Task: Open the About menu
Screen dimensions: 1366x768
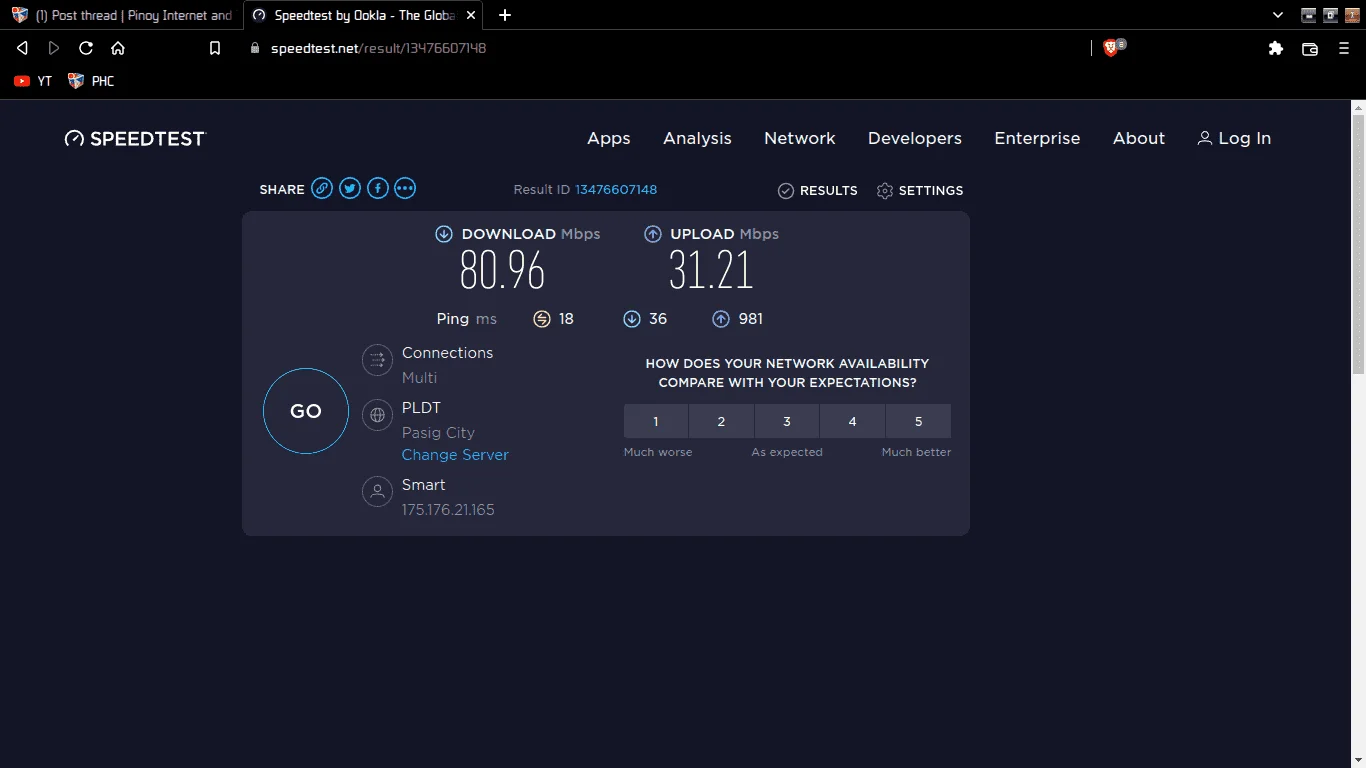Action: (1139, 139)
